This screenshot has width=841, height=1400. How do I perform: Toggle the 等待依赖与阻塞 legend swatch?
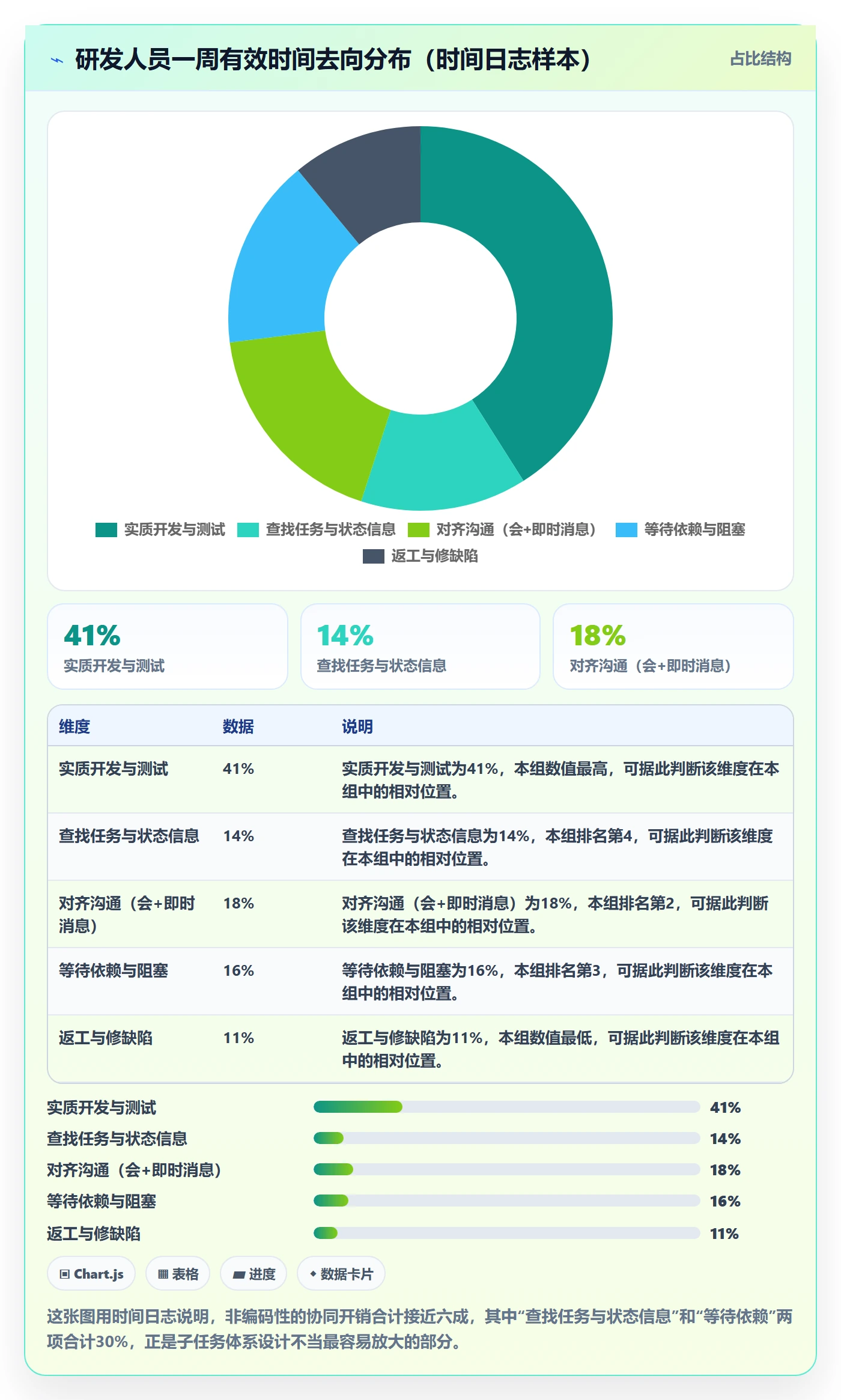tap(626, 530)
